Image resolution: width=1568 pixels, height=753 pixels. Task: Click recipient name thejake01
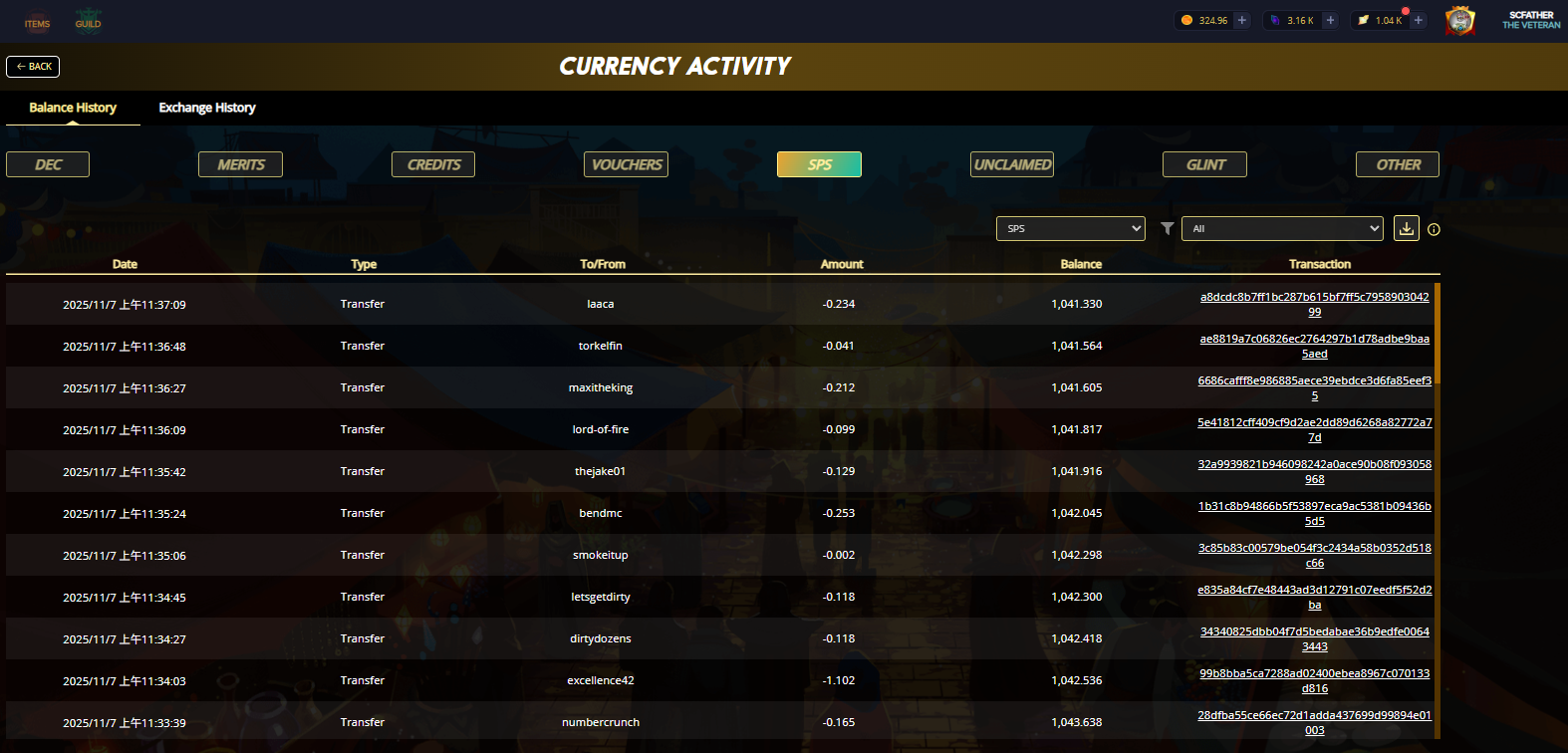click(601, 471)
